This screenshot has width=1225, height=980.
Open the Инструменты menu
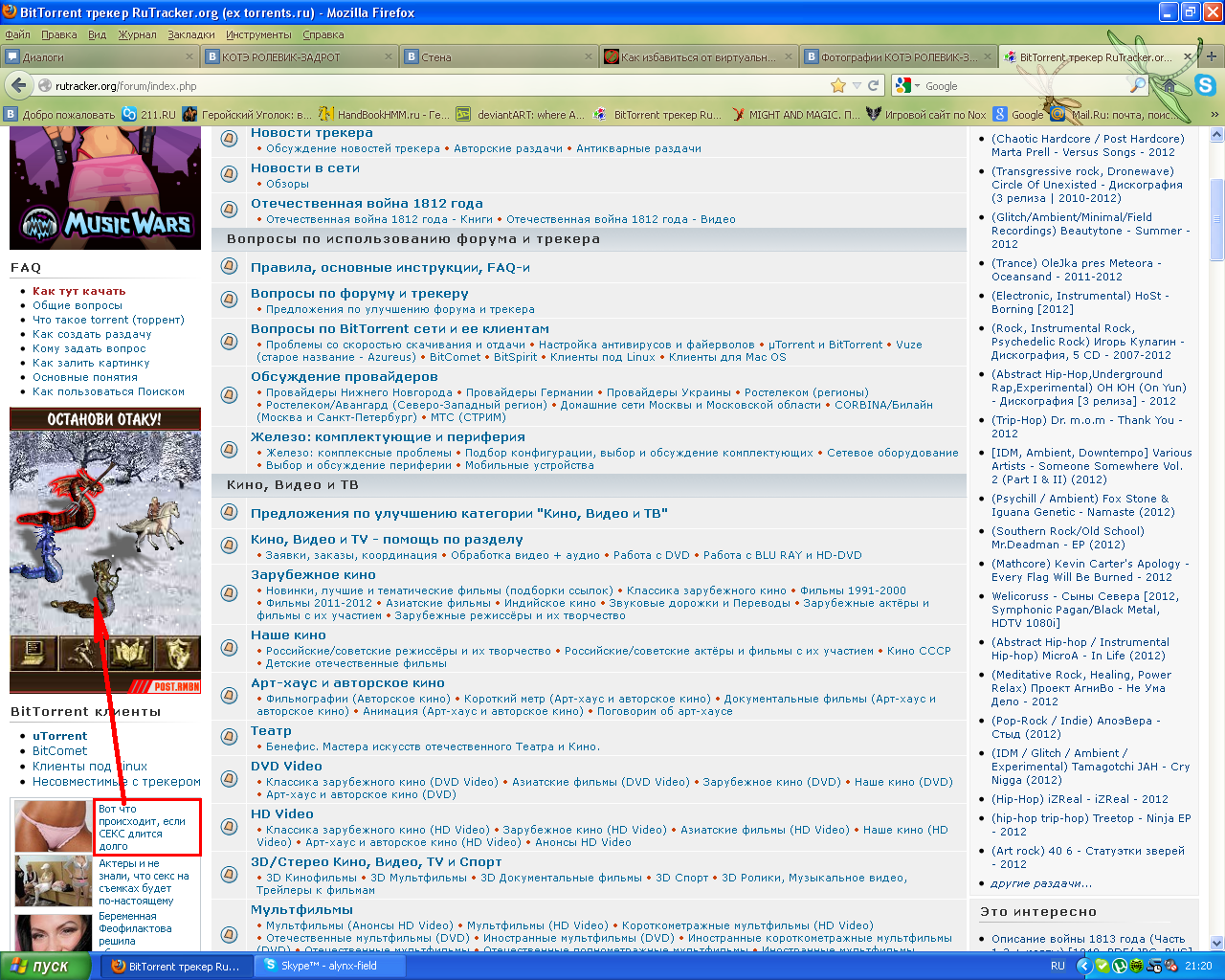click(258, 34)
